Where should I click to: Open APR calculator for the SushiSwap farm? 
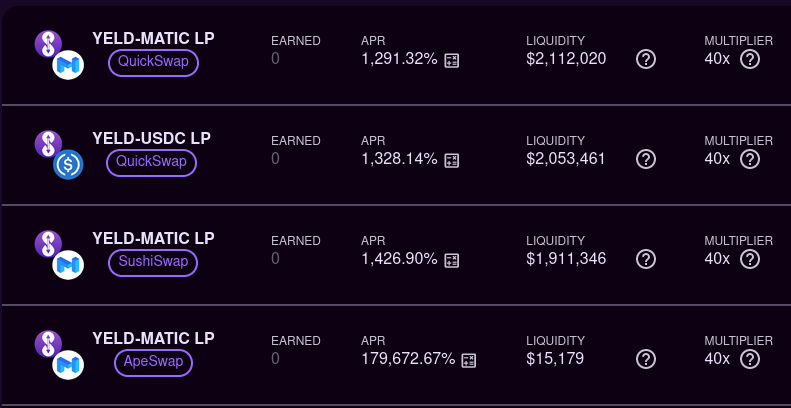tap(451, 261)
